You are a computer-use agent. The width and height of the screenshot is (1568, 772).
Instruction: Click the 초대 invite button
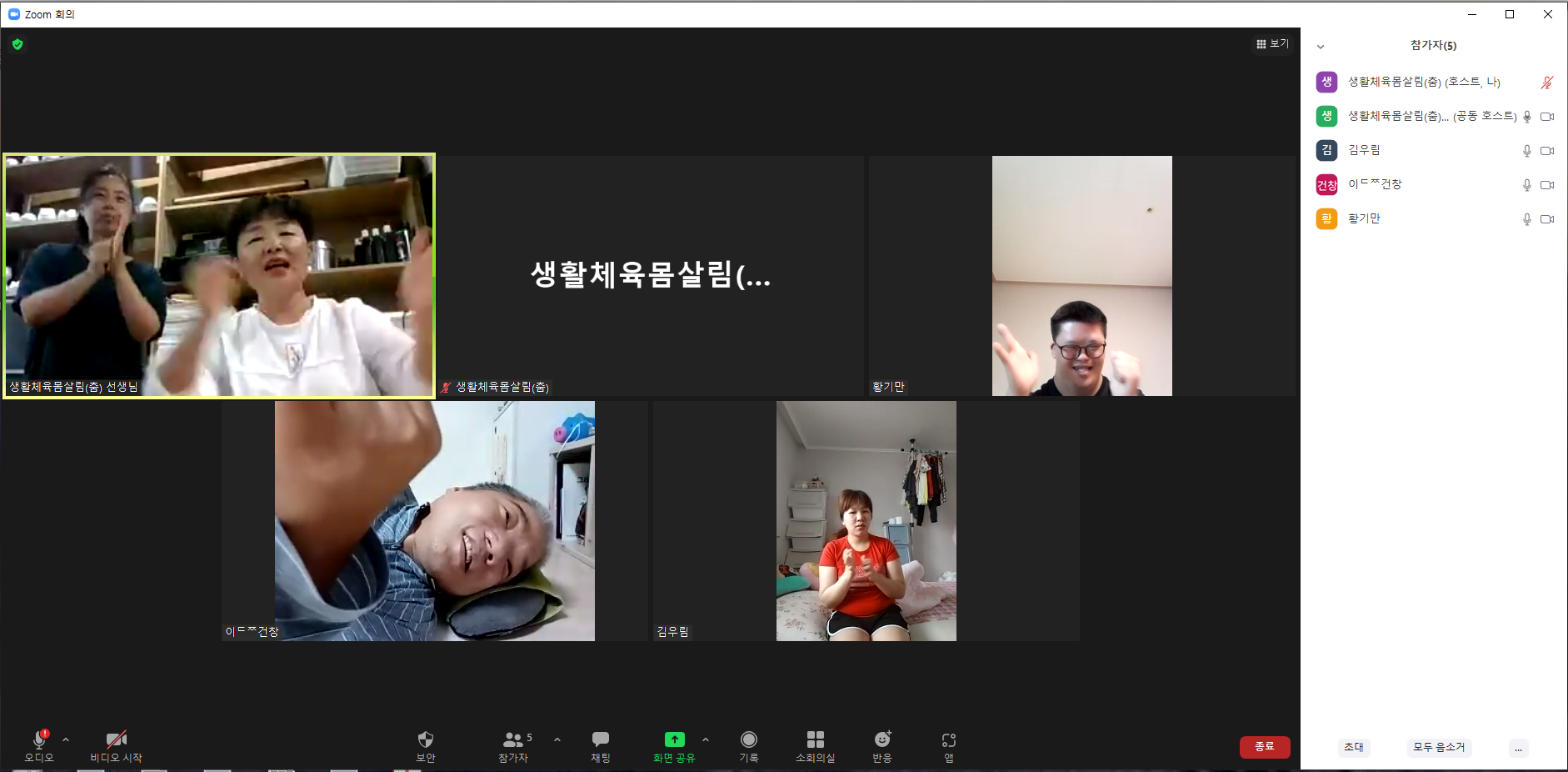pos(1354,747)
